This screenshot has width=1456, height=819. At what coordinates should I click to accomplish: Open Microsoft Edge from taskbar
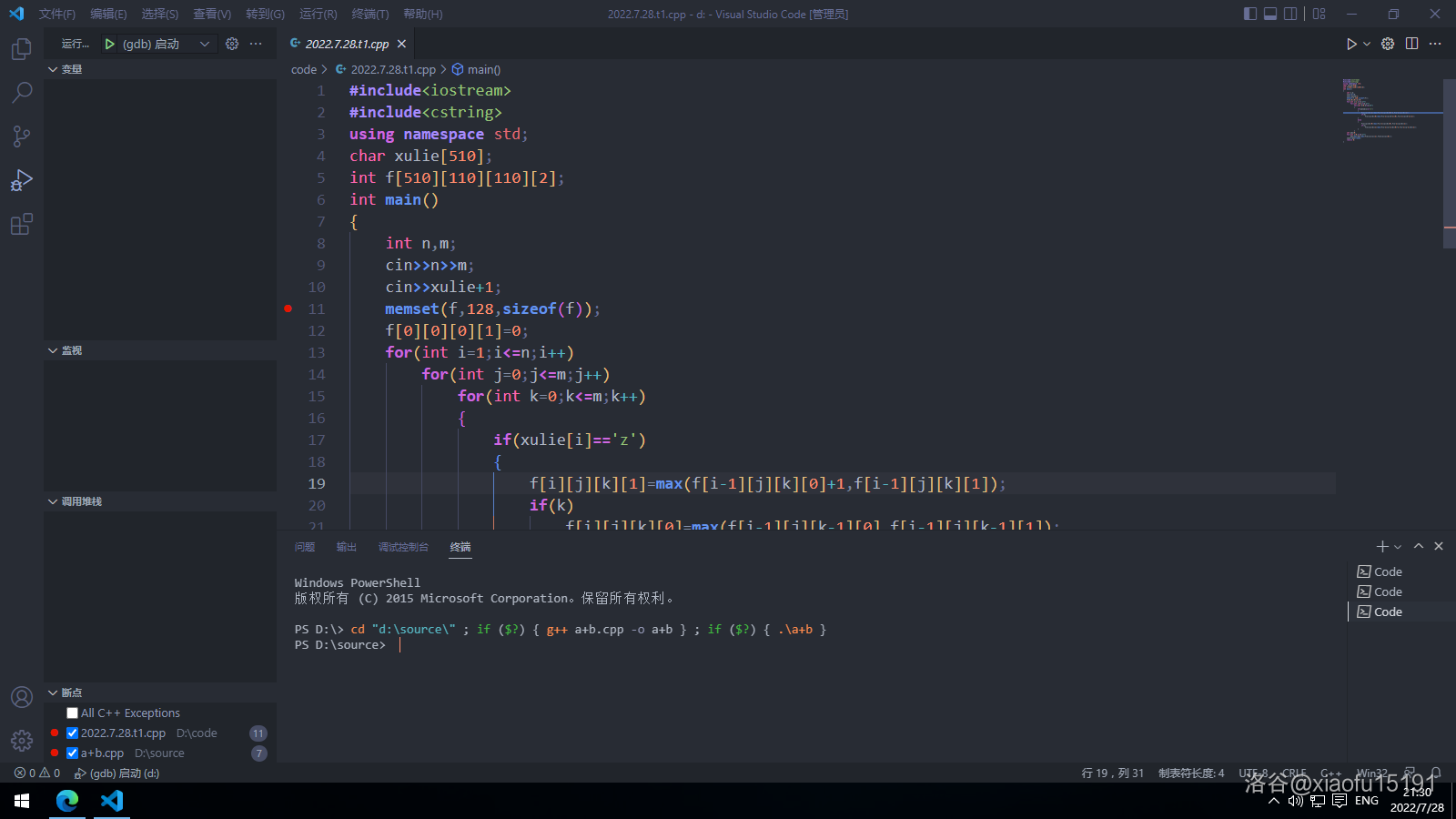point(67,801)
